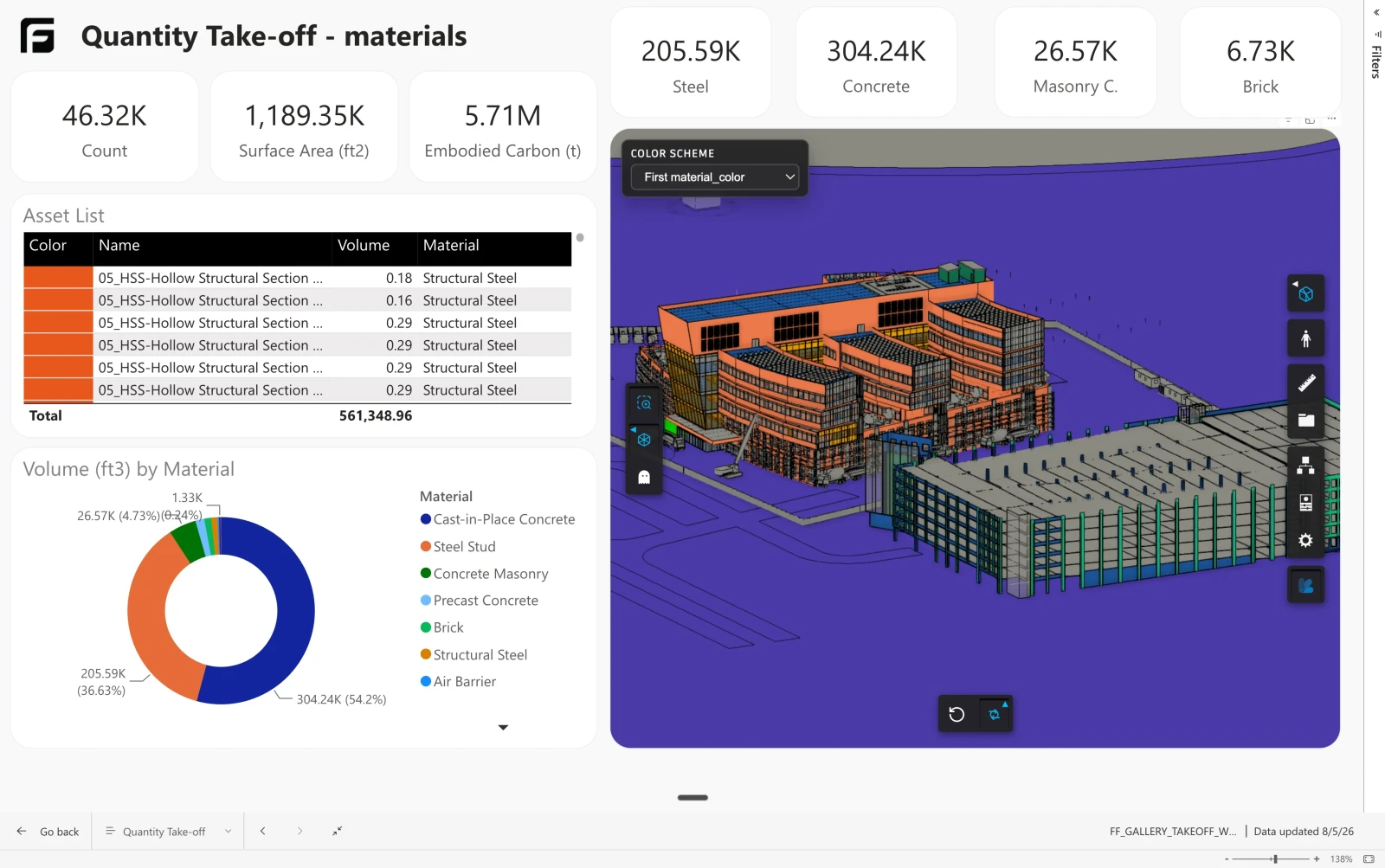Image resolution: width=1385 pixels, height=868 pixels.
Task: Click the 304.24K (54.2%) chart label
Action: (x=341, y=699)
